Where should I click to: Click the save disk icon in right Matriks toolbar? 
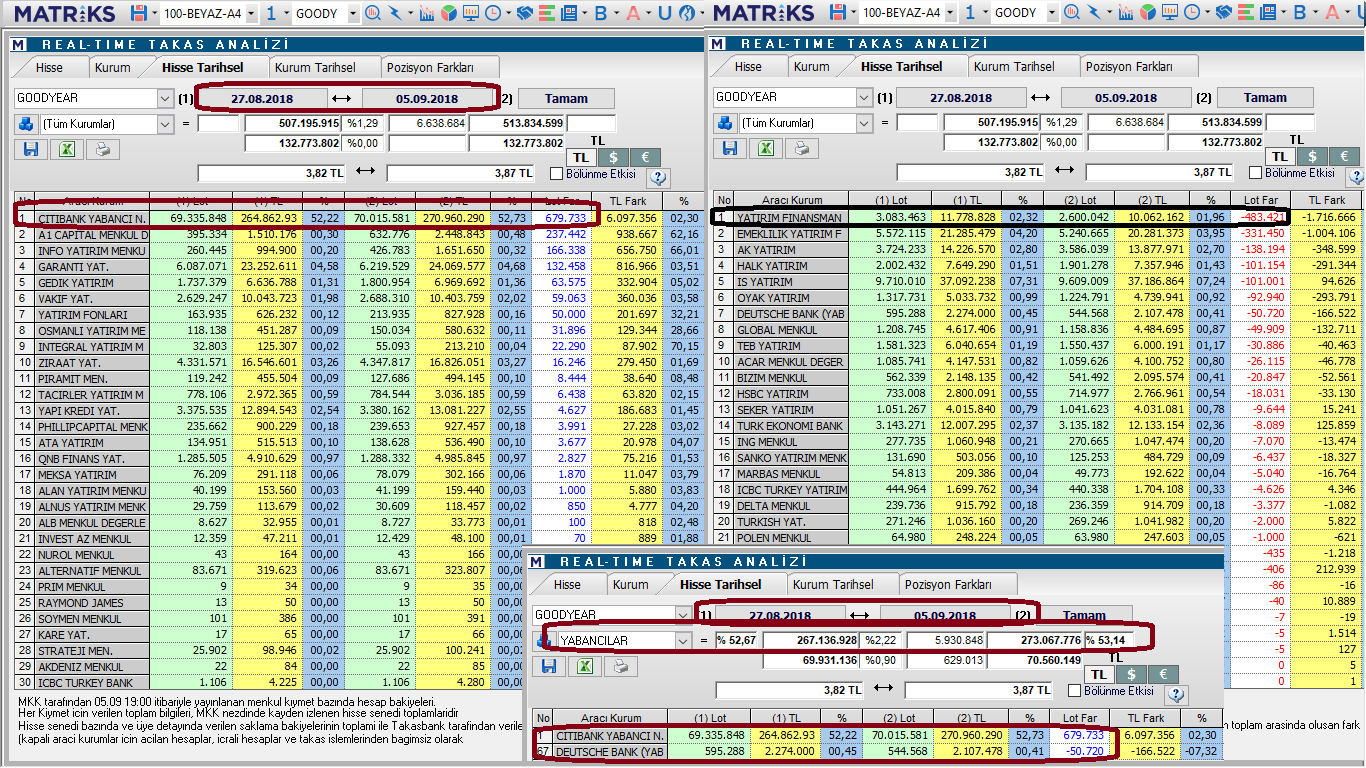tap(838, 13)
